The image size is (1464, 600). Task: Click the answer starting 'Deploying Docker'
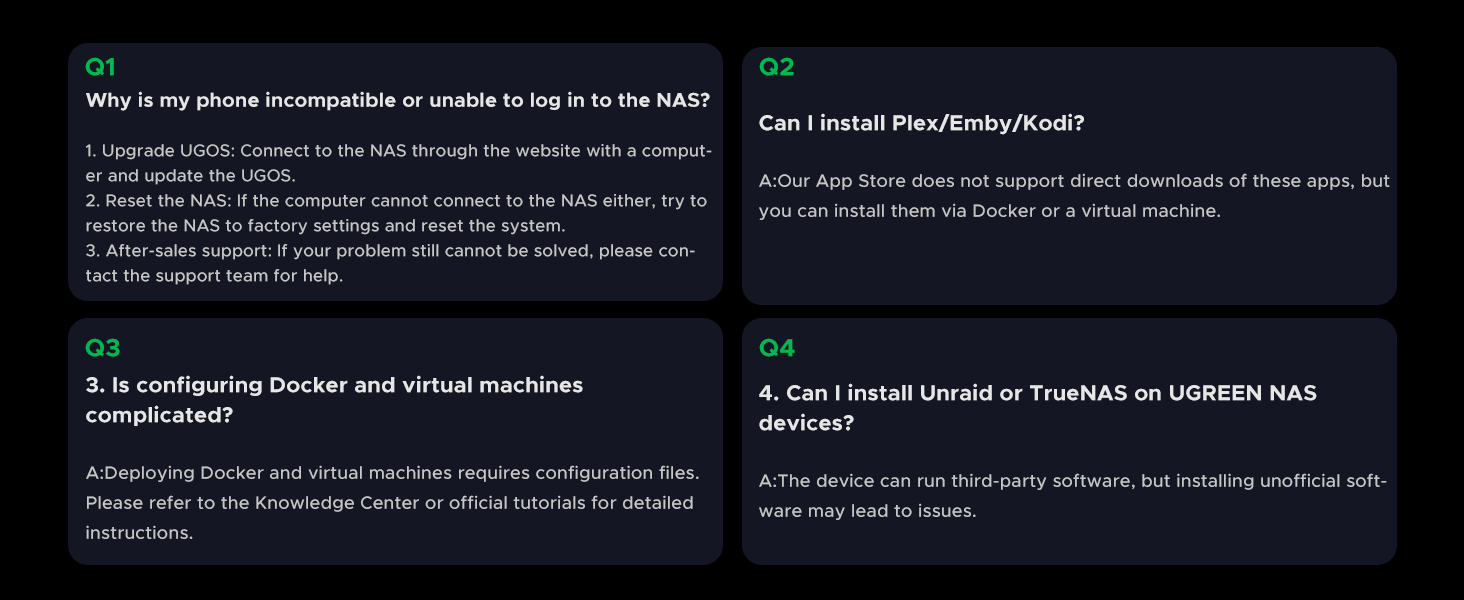pyautogui.click(x=392, y=502)
